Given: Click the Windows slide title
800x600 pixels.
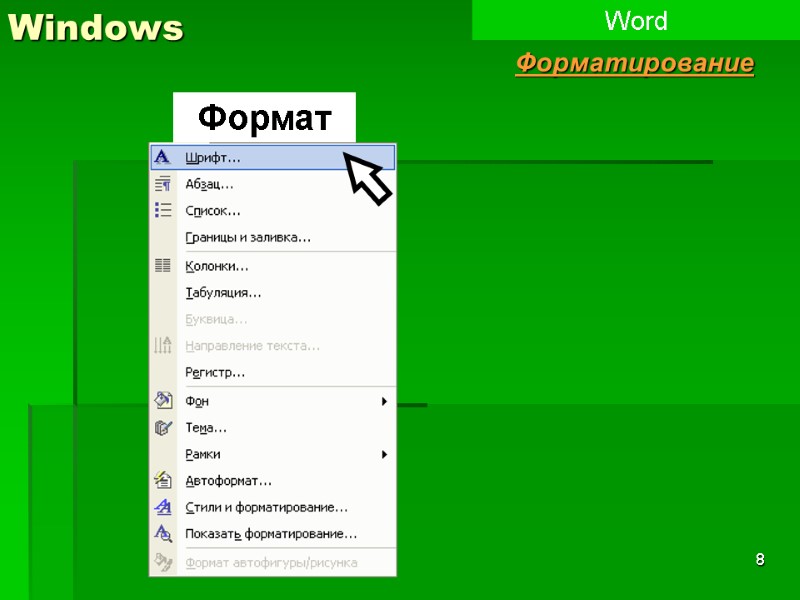Looking at the screenshot, I should [x=95, y=27].
